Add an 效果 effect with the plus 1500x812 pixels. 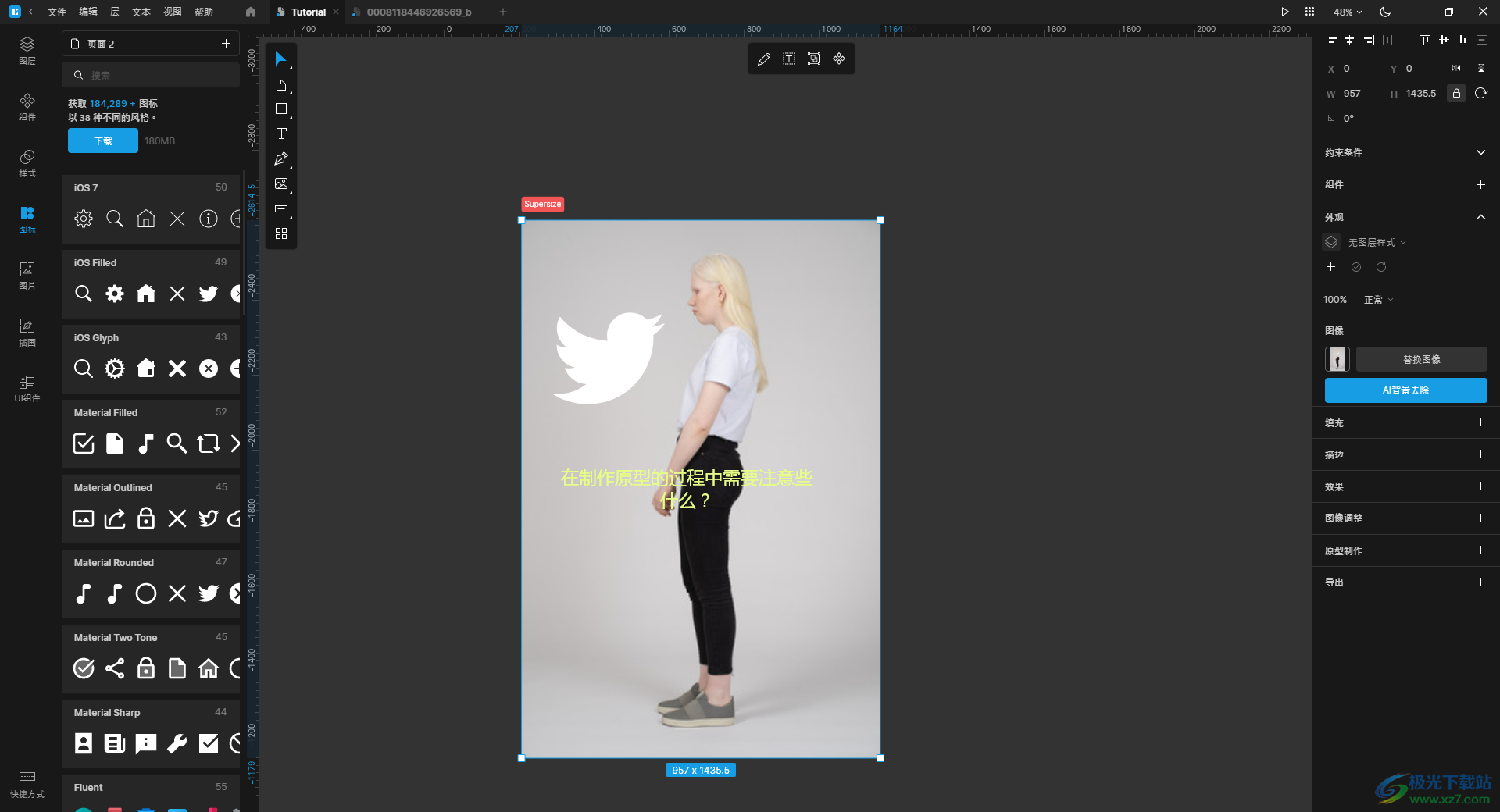point(1480,486)
